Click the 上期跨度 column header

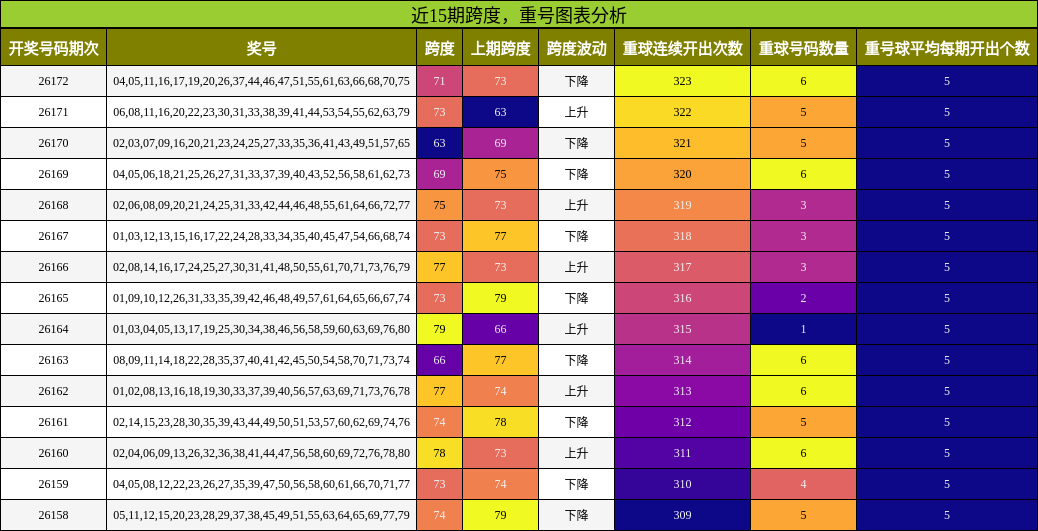pos(500,48)
